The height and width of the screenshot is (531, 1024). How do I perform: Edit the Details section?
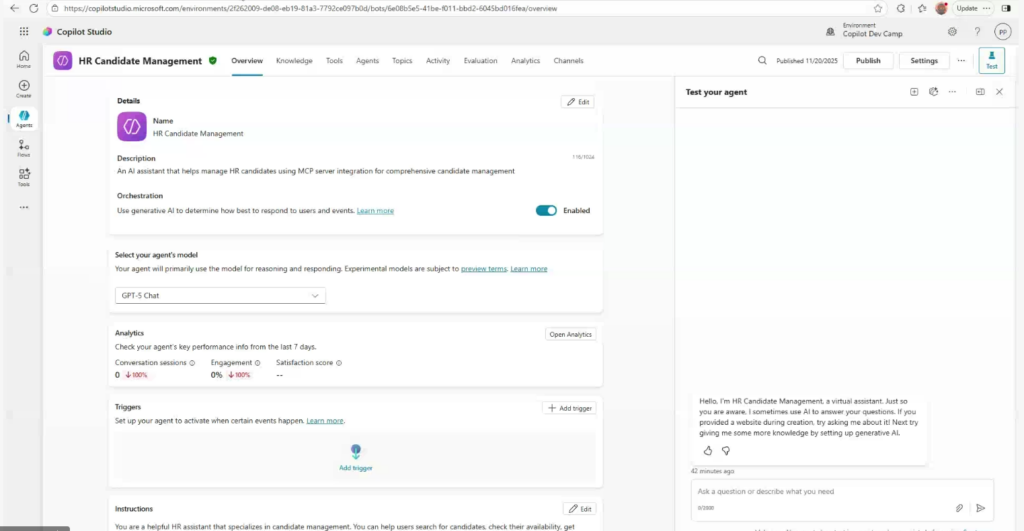pos(578,102)
